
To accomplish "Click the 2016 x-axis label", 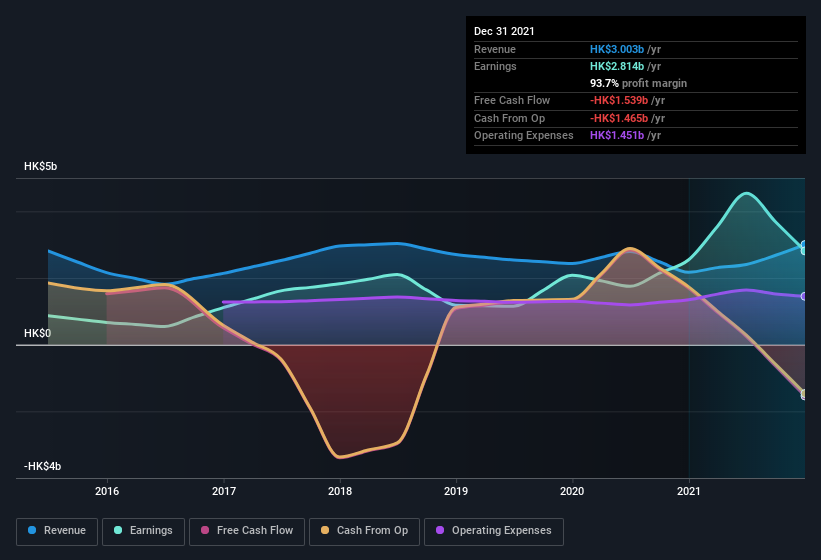I will point(107,491).
